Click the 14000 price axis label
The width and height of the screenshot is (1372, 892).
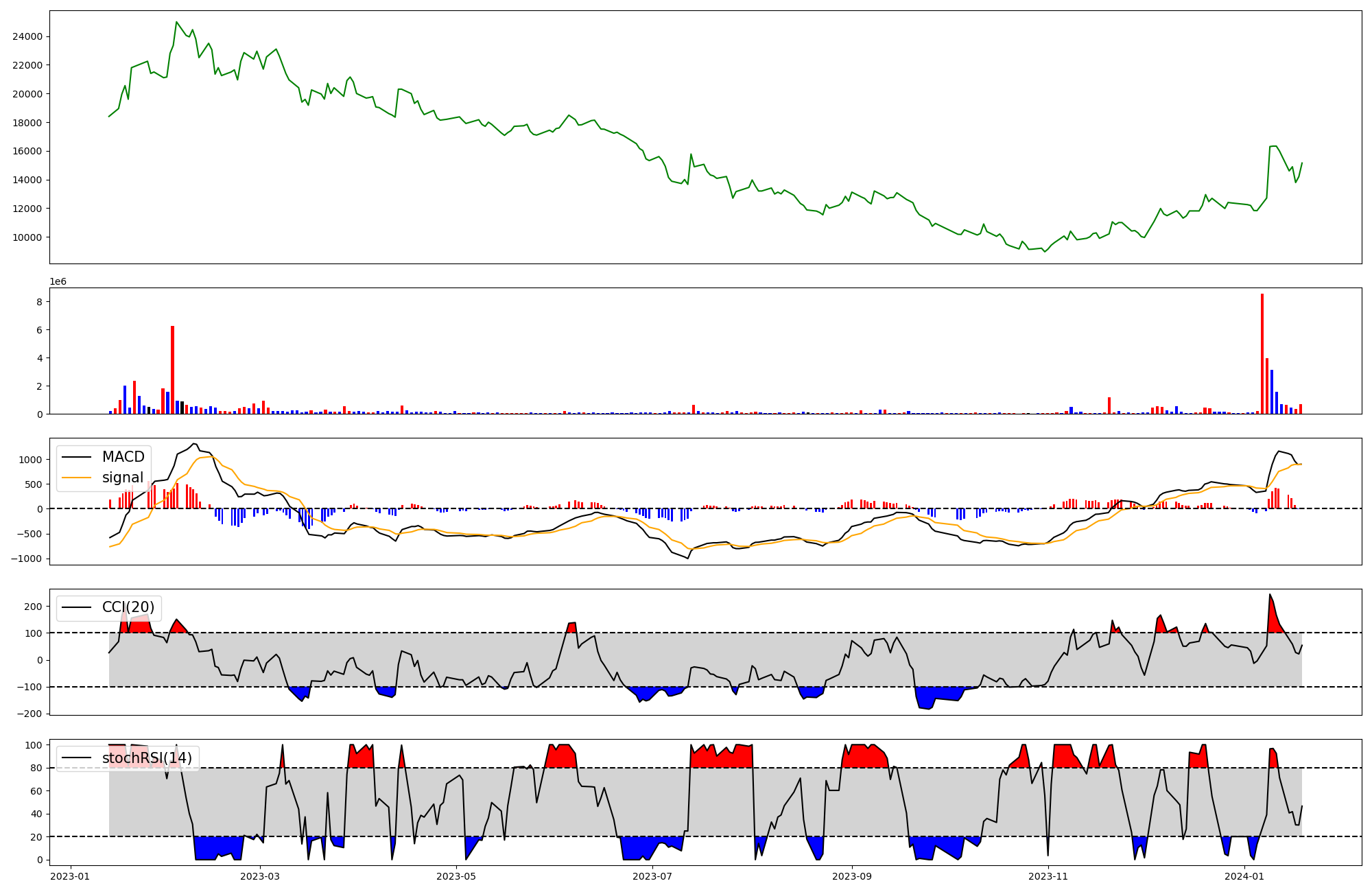coord(27,180)
